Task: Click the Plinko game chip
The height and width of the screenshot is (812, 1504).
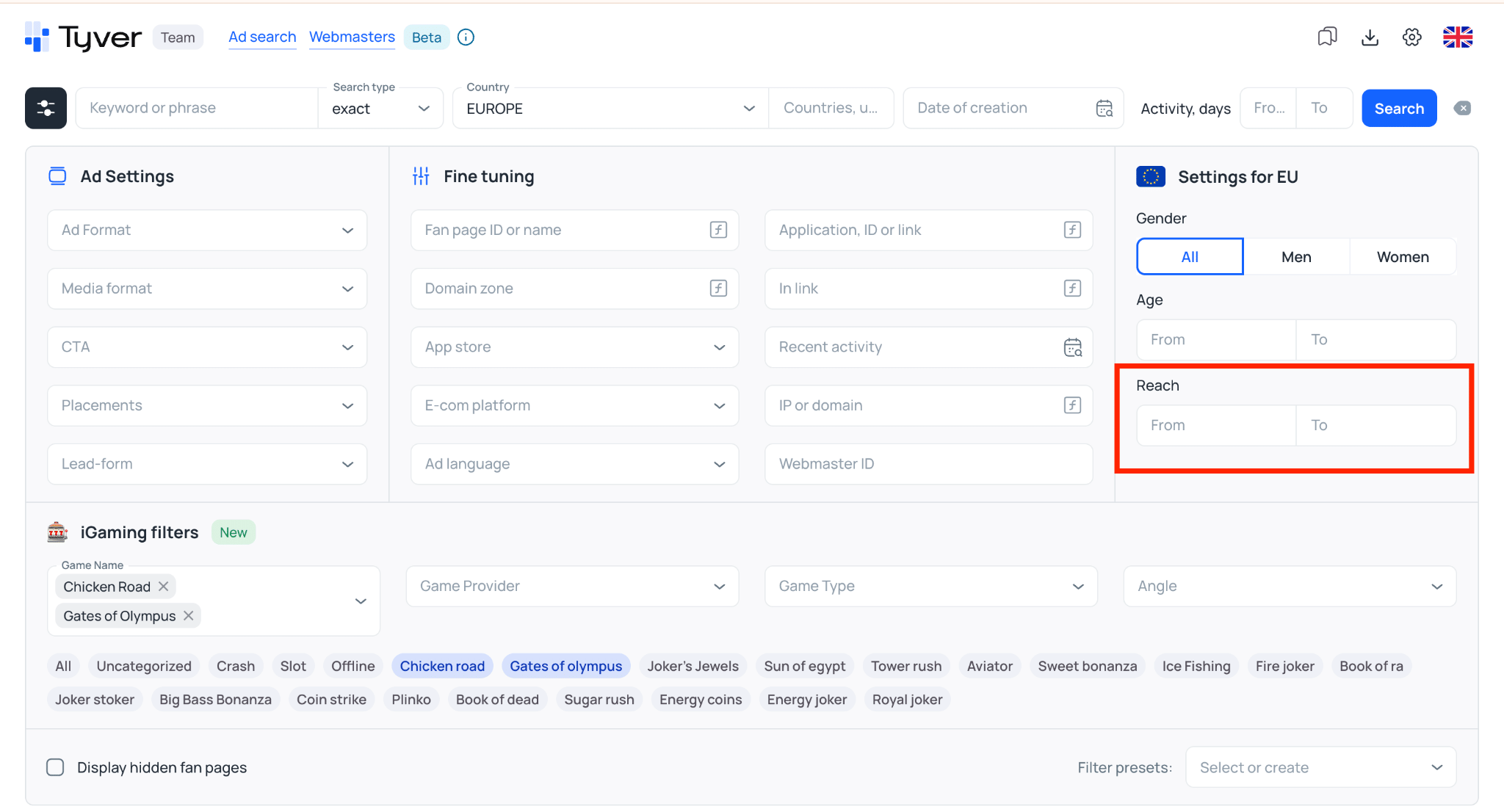Action: tap(411, 700)
